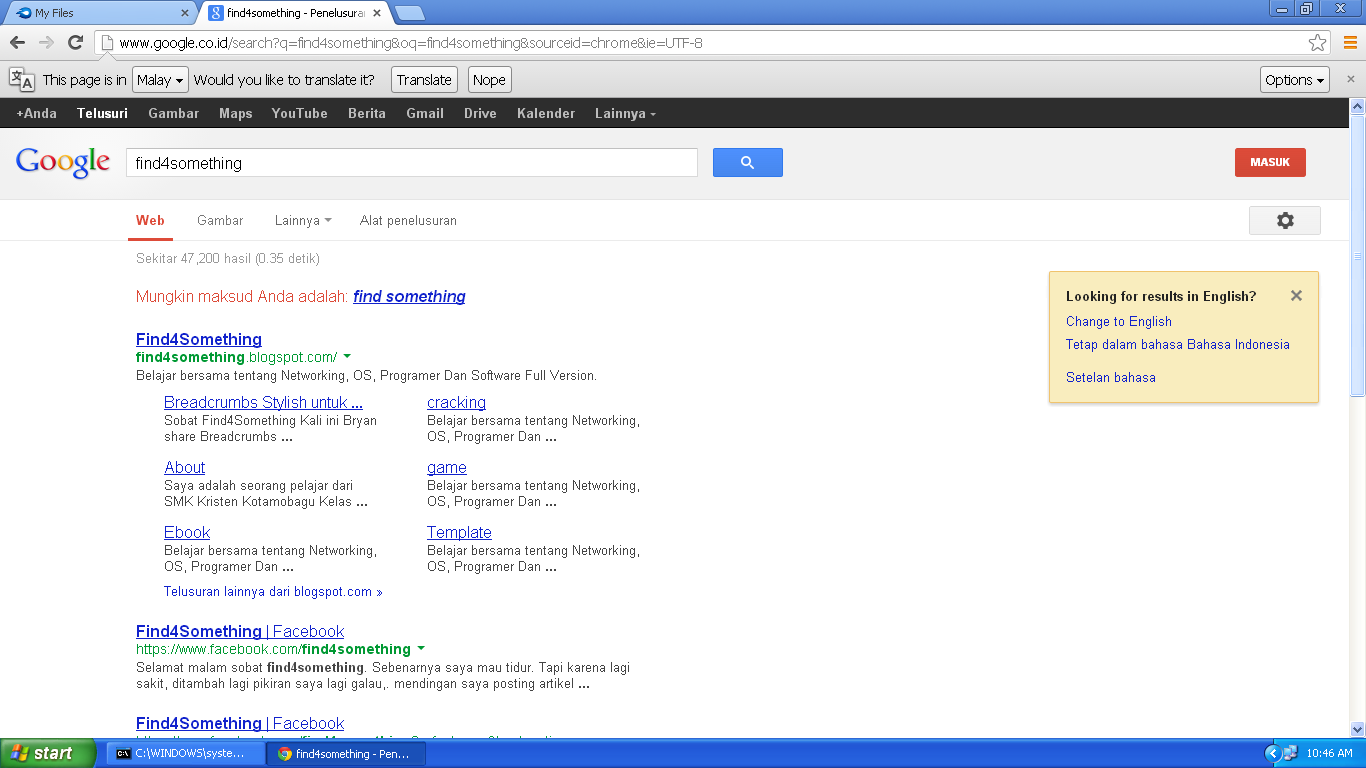The width and height of the screenshot is (1366, 768).
Task: Reload the page with the refresh icon
Action: pyautogui.click(x=75, y=42)
